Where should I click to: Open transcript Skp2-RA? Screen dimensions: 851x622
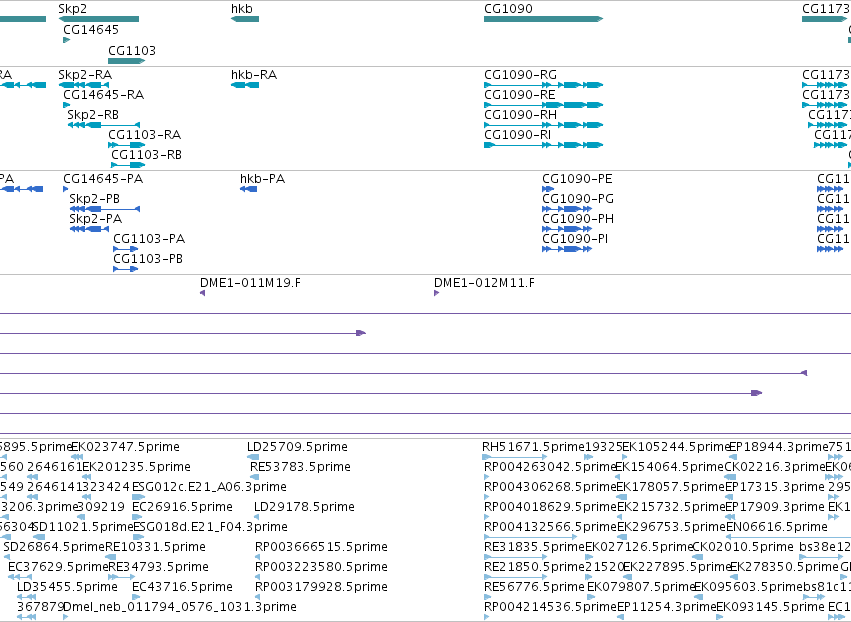(85, 75)
